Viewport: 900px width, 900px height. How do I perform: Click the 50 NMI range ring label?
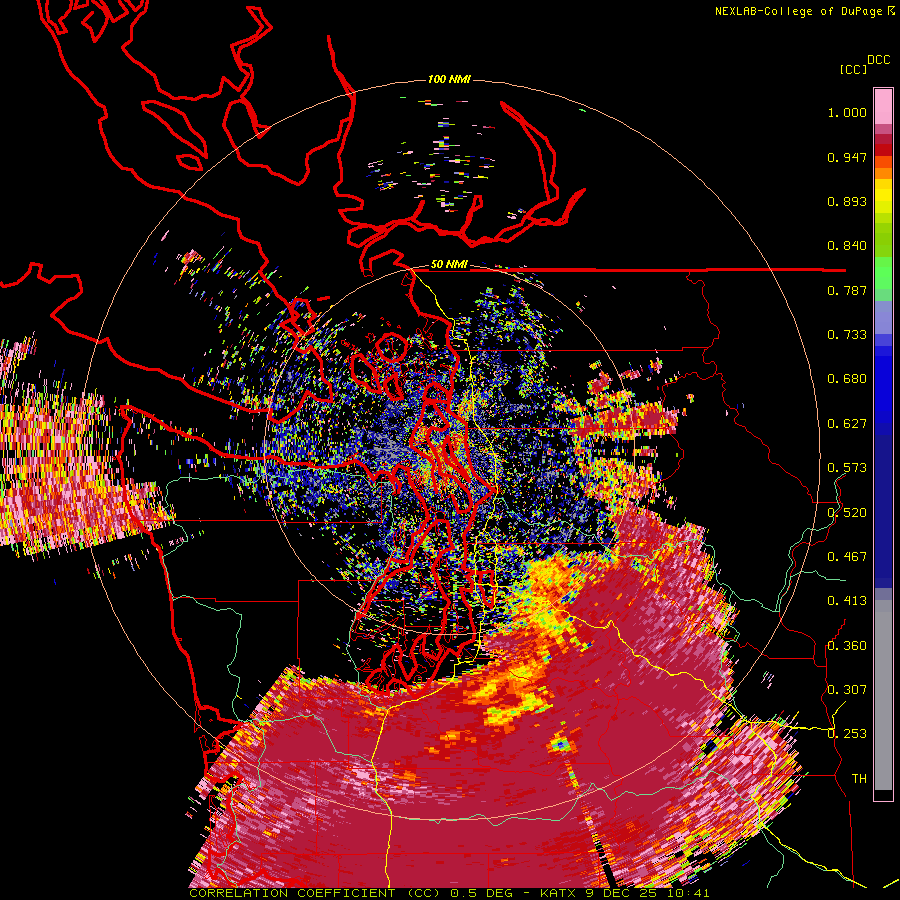449,265
